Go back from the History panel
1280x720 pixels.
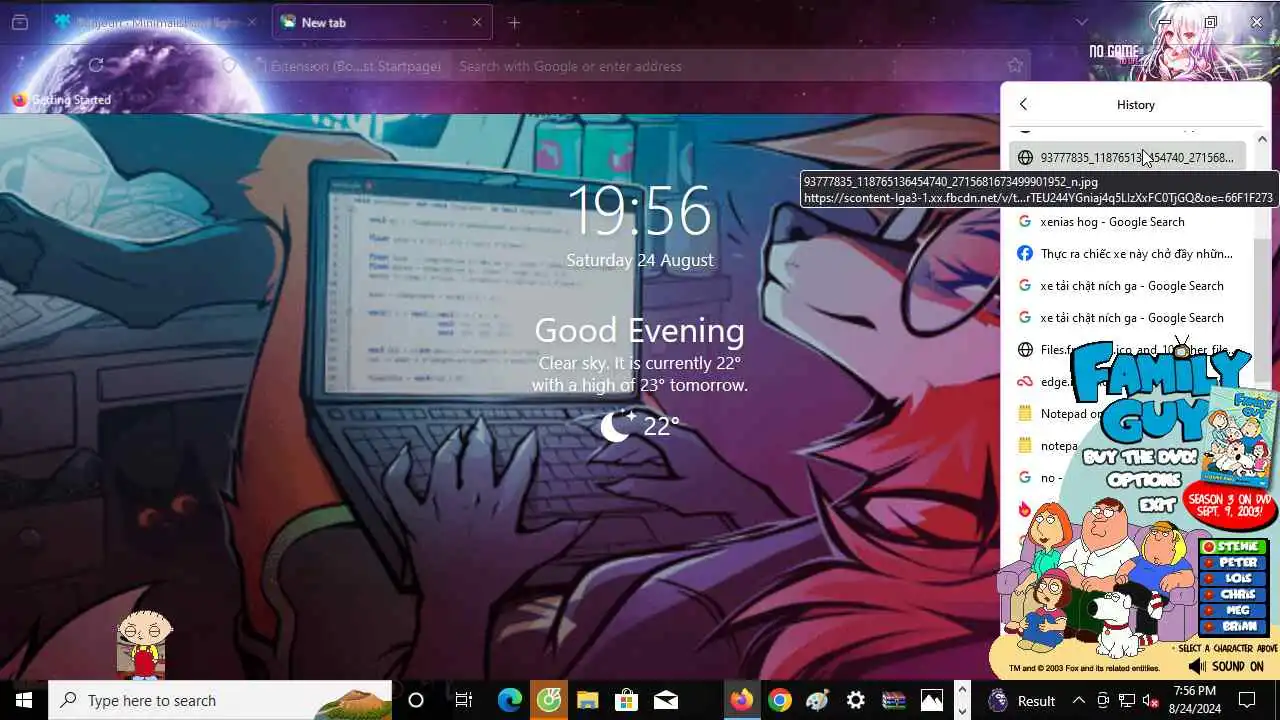tap(1023, 104)
